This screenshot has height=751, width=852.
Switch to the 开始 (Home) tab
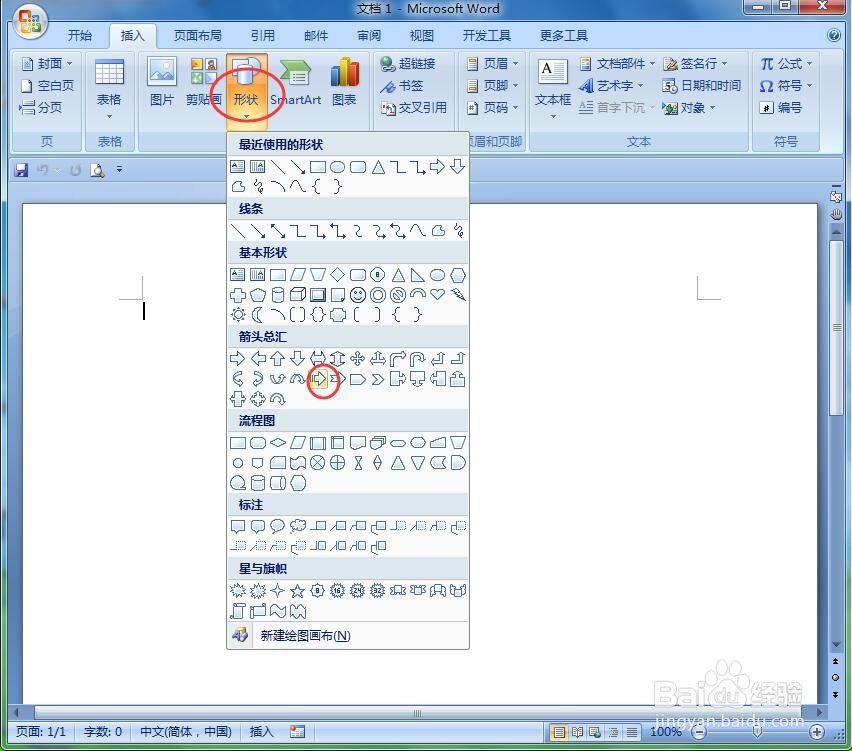click(80, 36)
